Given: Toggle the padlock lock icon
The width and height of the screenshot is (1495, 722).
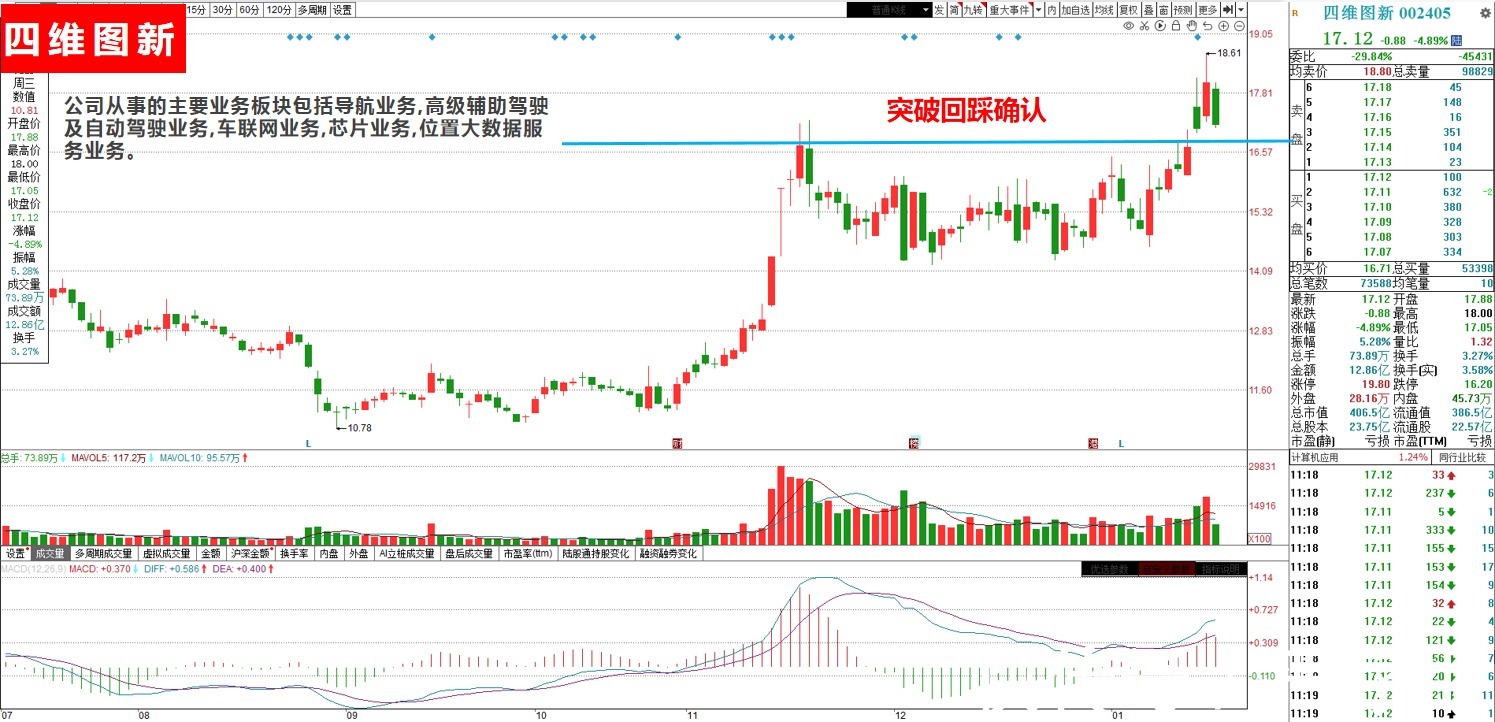Looking at the screenshot, I should point(1176,26).
